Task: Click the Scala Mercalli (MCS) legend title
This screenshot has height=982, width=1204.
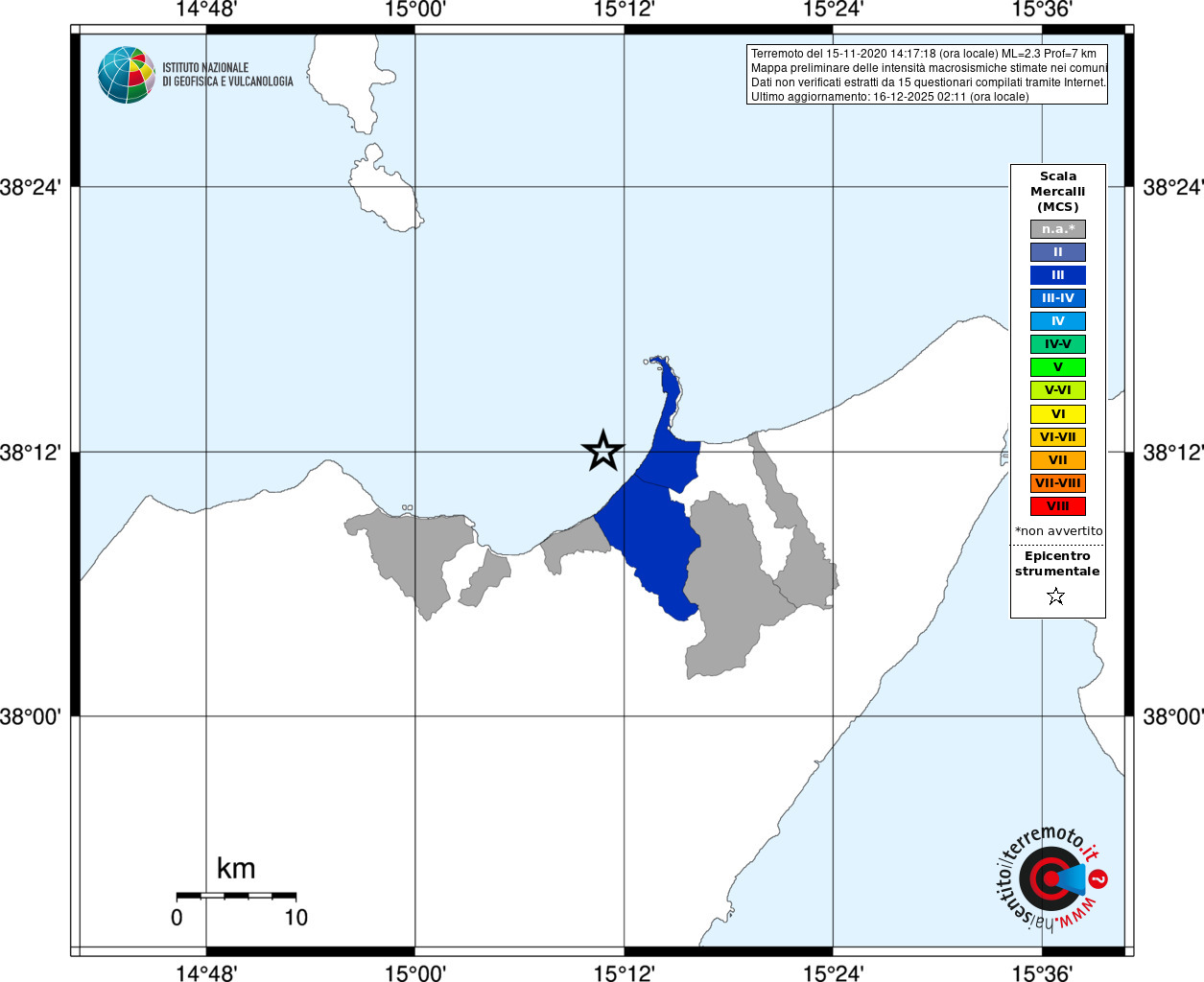Action: [x=1058, y=192]
